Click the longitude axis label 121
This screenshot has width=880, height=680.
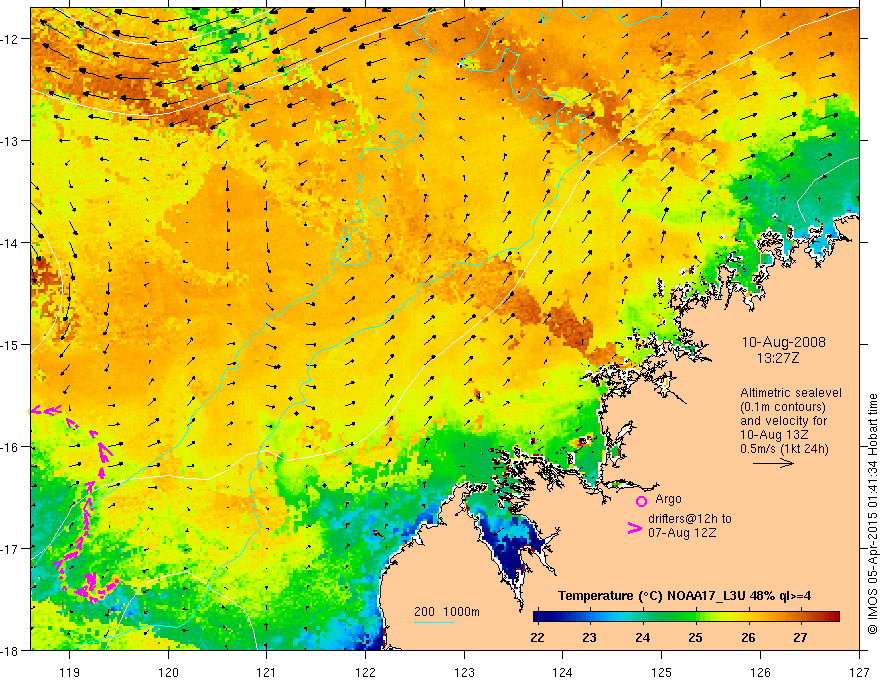pyautogui.click(x=267, y=672)
